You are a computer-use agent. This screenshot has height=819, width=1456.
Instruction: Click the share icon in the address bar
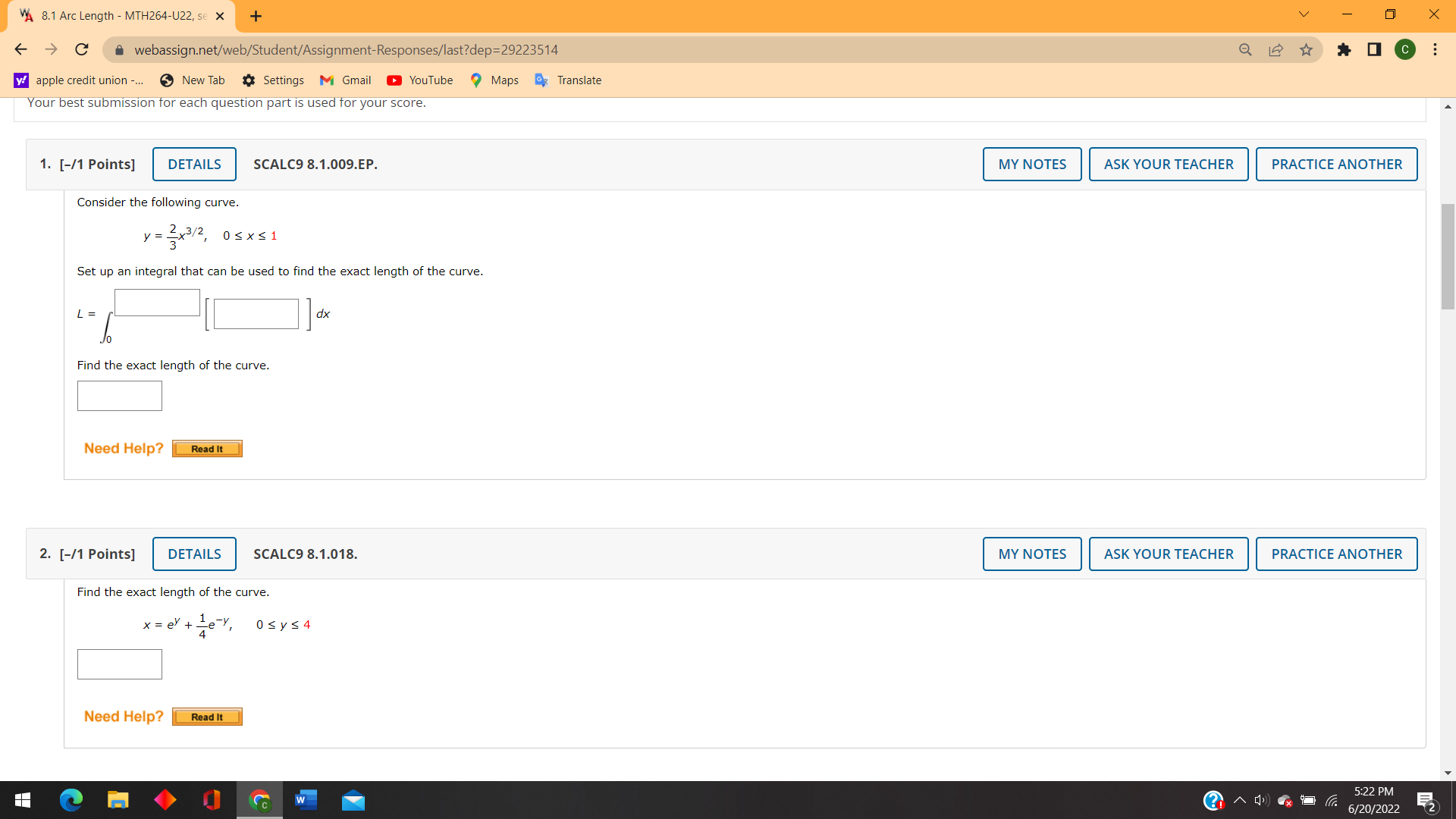[x=1276, y=49]
